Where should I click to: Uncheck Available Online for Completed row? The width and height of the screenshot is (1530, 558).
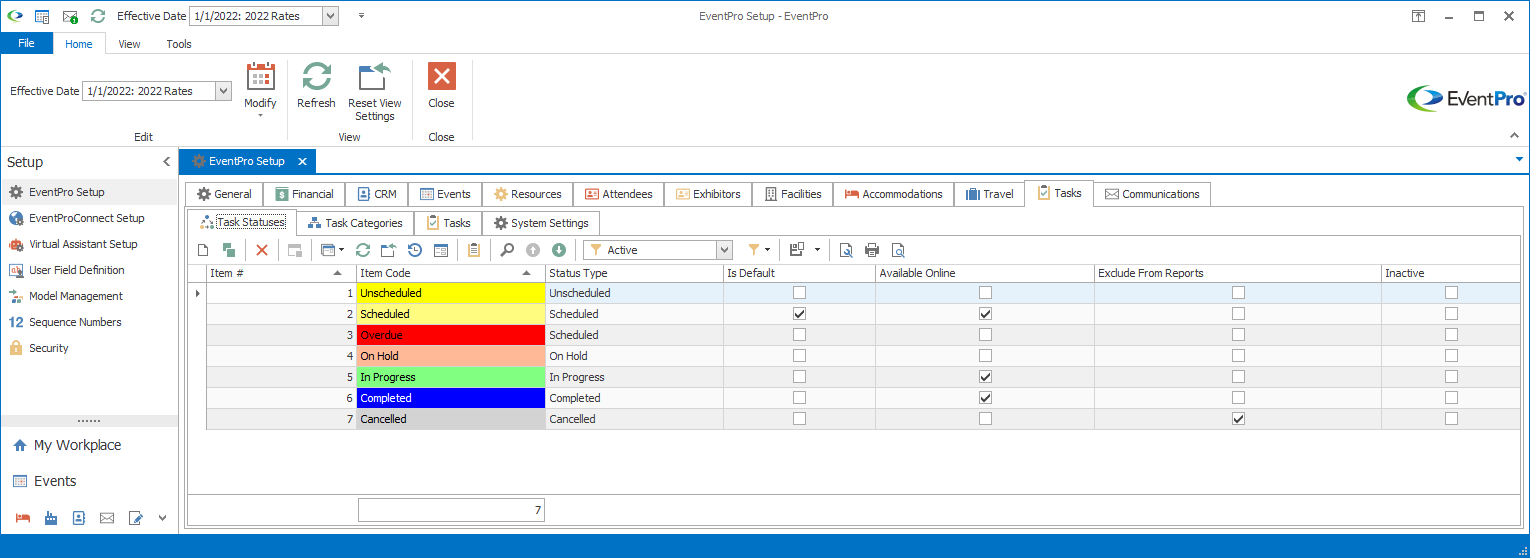tap(985, 398)
